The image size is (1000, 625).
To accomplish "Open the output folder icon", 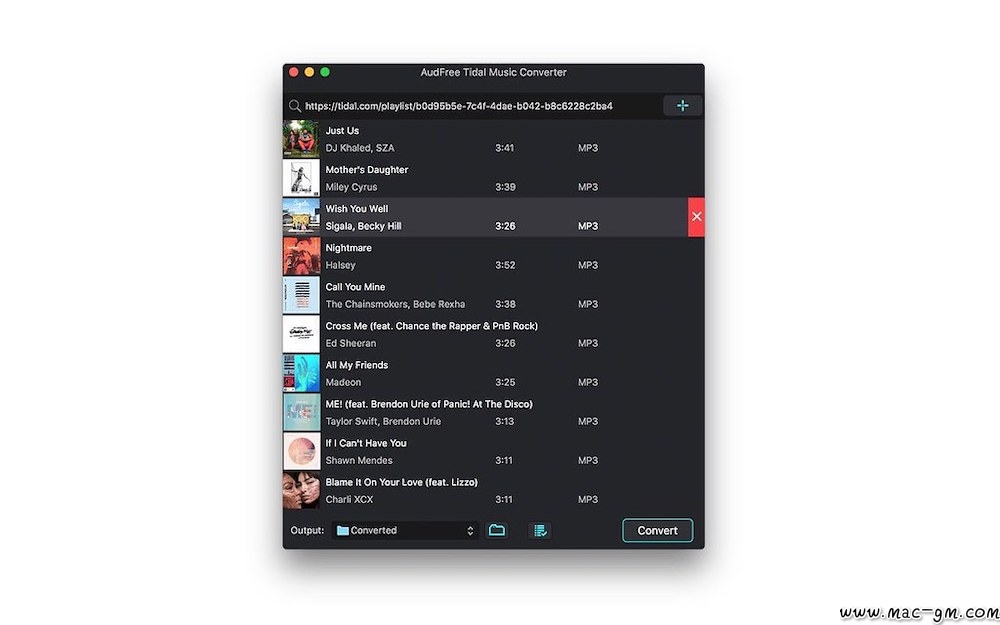I will [x=497, y=530].
